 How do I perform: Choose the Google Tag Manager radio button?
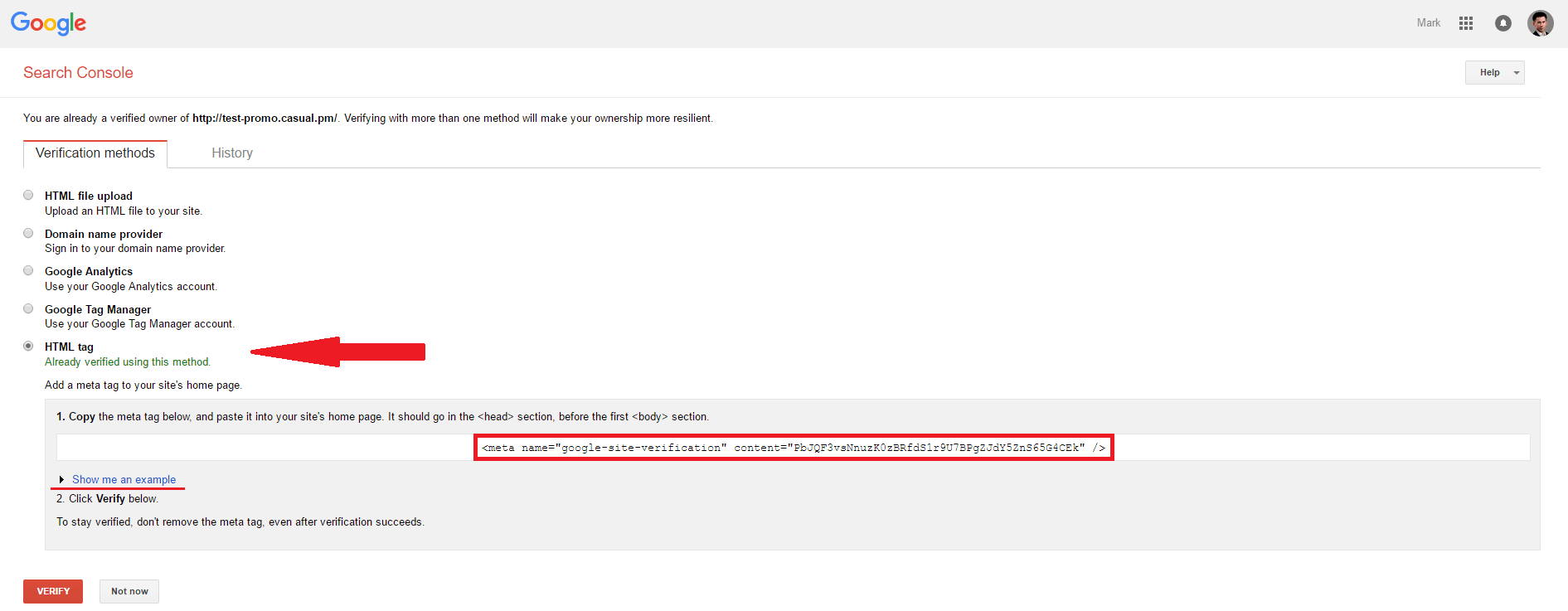(28, 309)
